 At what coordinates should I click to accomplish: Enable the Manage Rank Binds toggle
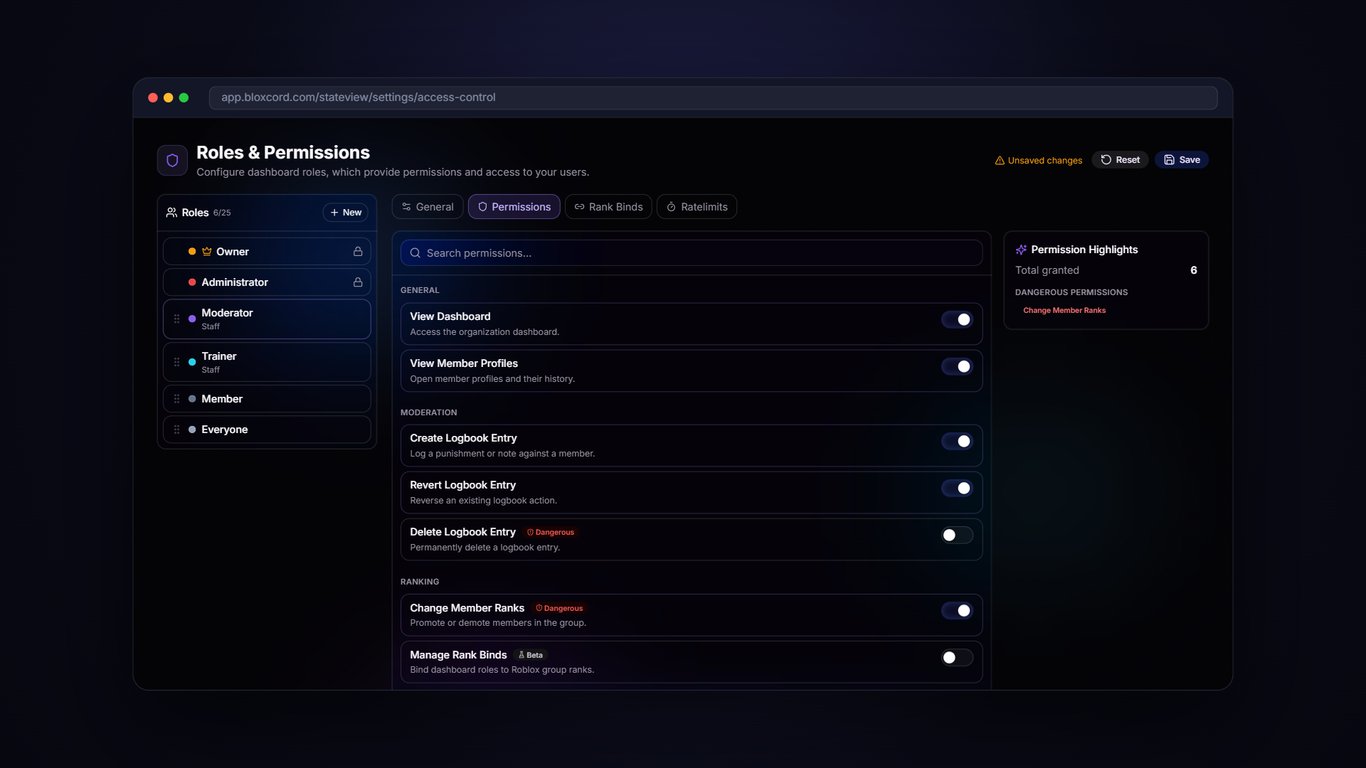[x=957, y=658]
